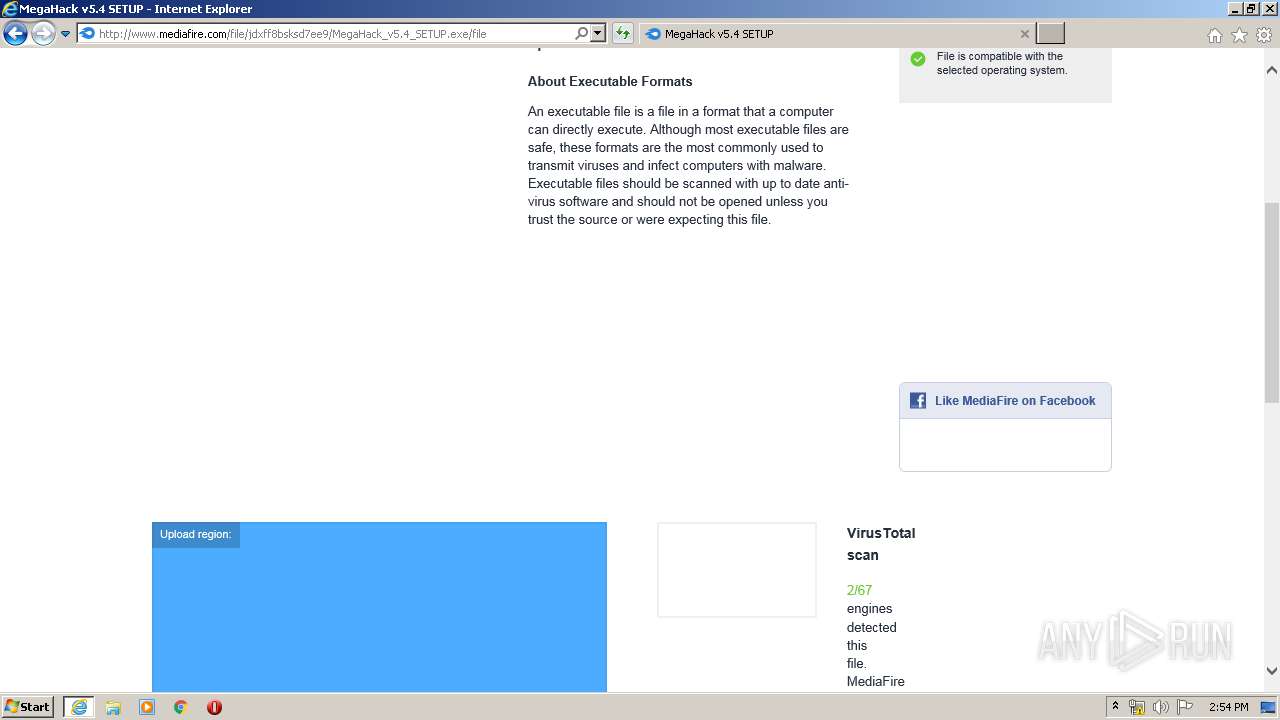Restore down the Internet Explorer window
The width and height of the screenshot is (1280, 720).
pos(1251,9)
